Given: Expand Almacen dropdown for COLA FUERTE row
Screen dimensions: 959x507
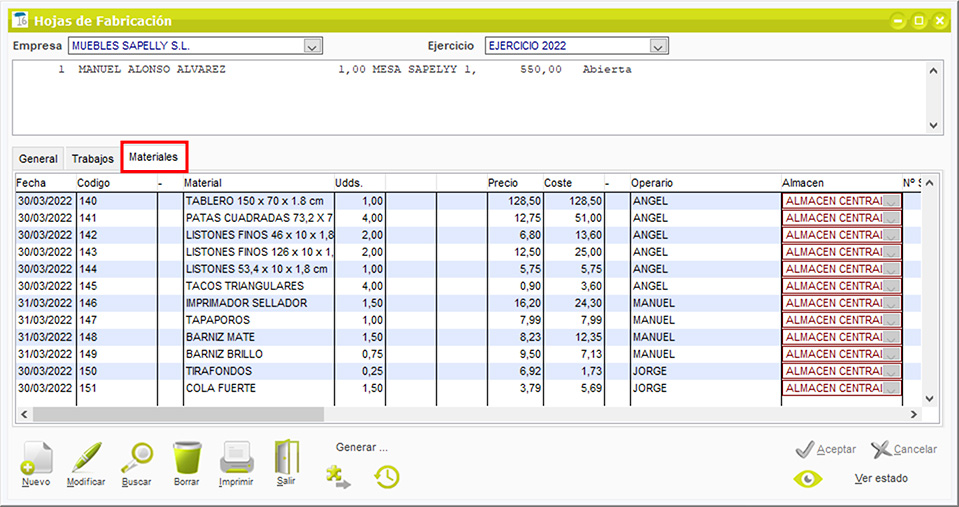Looking at the screenshot, I should [x=892, y=388].
